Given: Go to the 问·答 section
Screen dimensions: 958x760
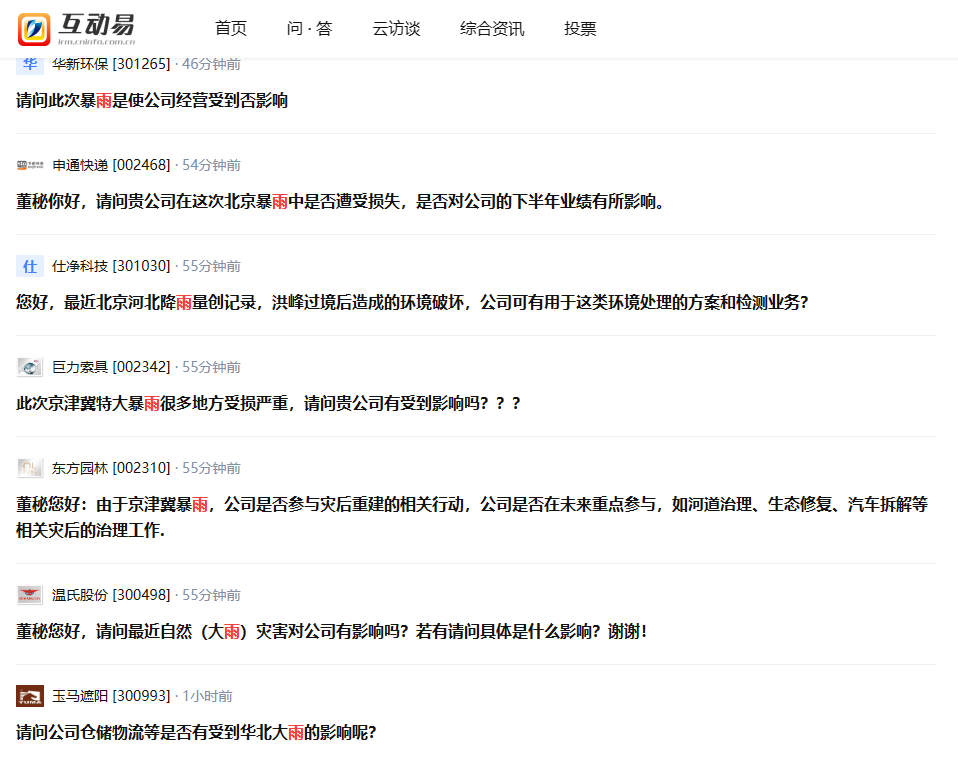Looking at the screenshot, I should [310, 29].
